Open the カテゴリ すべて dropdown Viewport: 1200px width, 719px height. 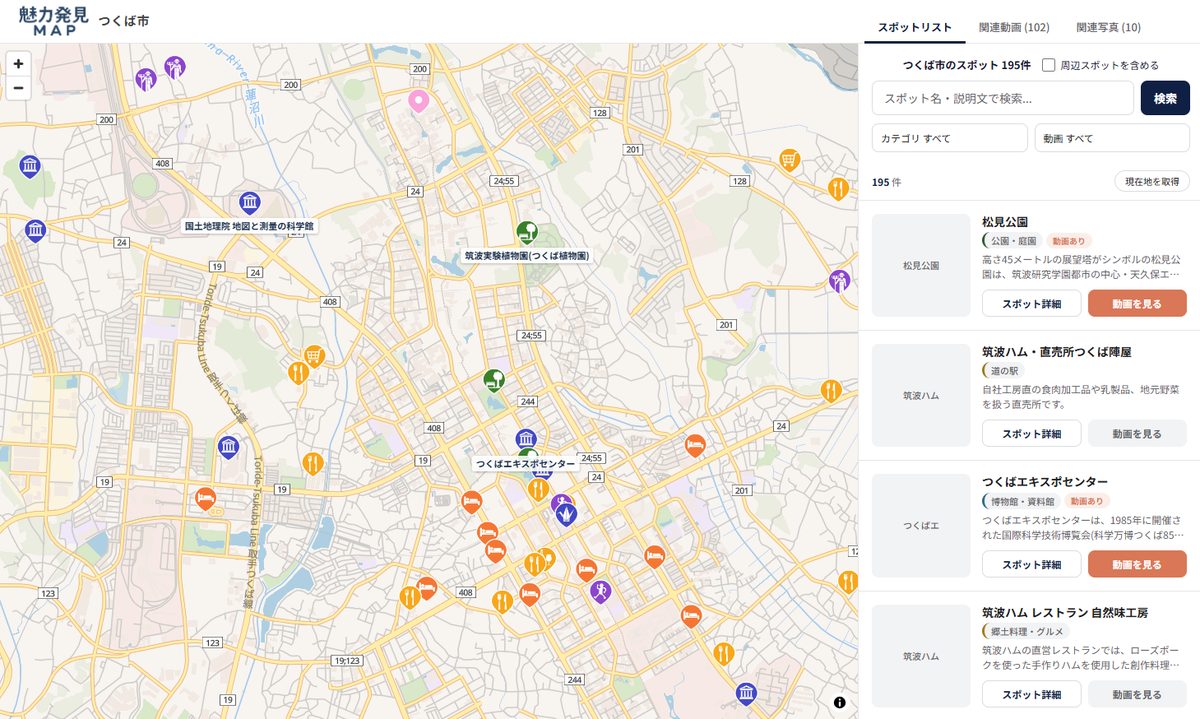[950, 138]
